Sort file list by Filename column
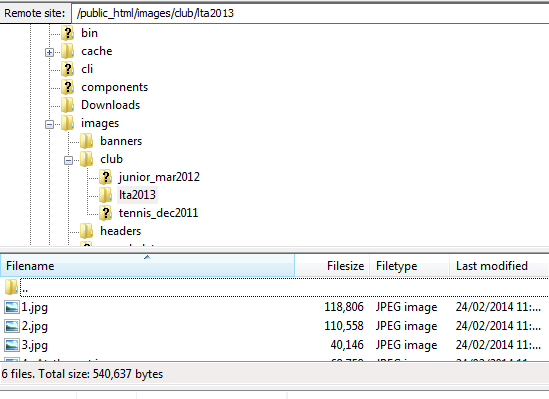Image resolution: width=549 pixels, height=399 pixels. click(x=147, y=266)
